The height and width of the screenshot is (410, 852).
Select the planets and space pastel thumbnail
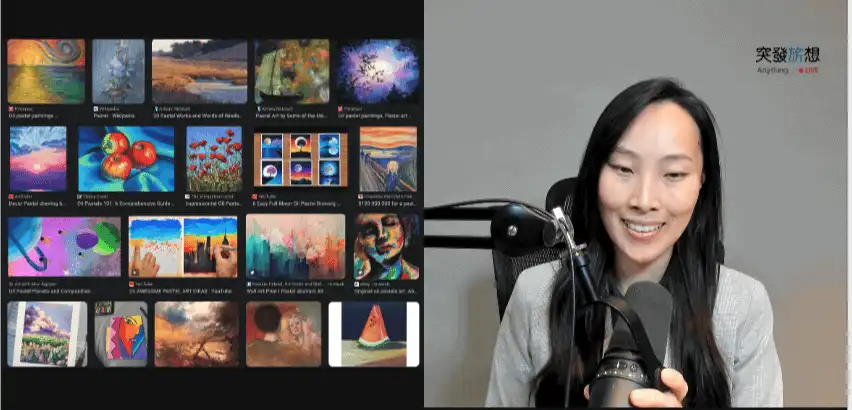pyautogui.click(x=64, y=246)
